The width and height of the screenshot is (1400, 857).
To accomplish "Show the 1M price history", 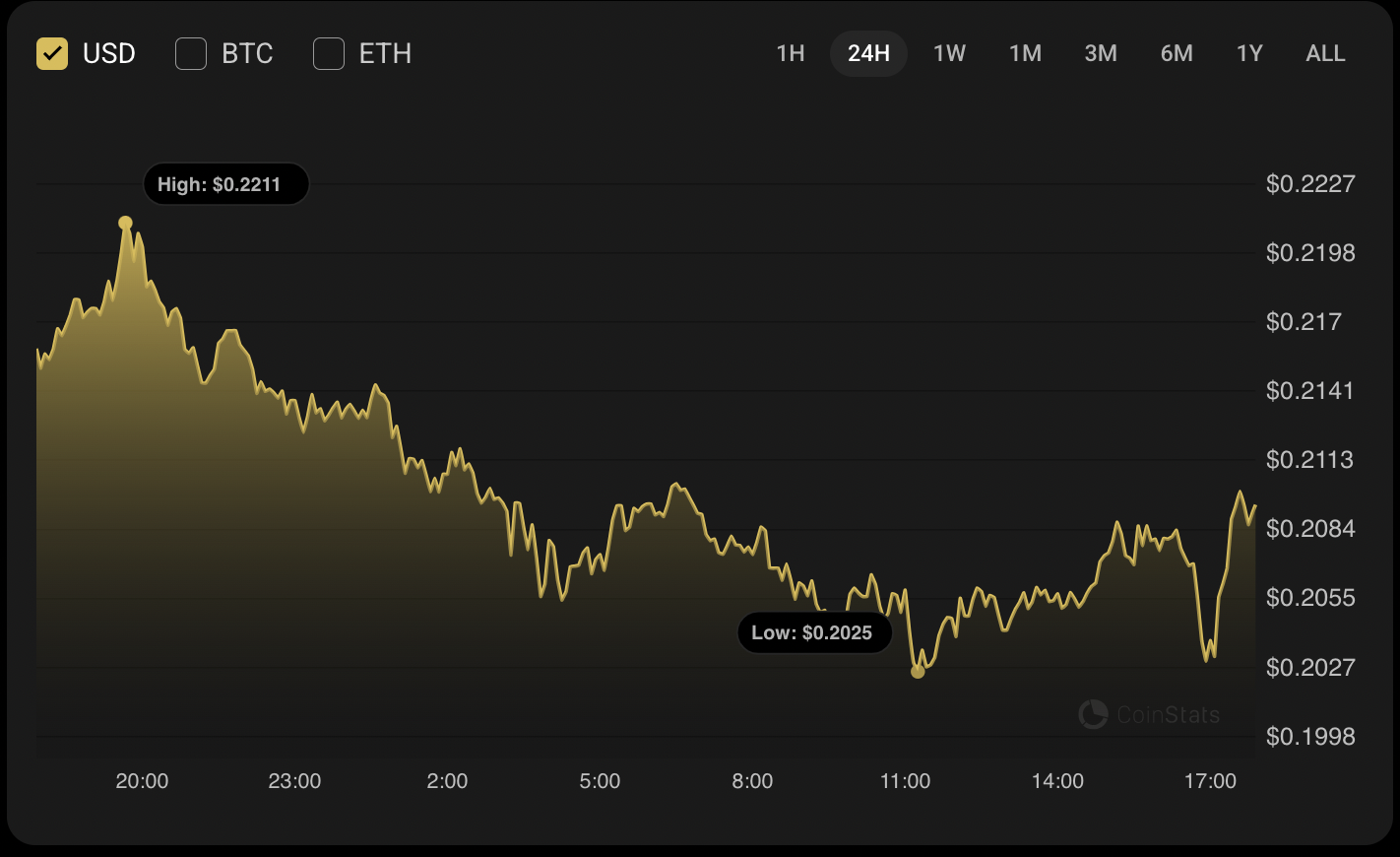I will pyautogui.click(x=1025, y=53).
